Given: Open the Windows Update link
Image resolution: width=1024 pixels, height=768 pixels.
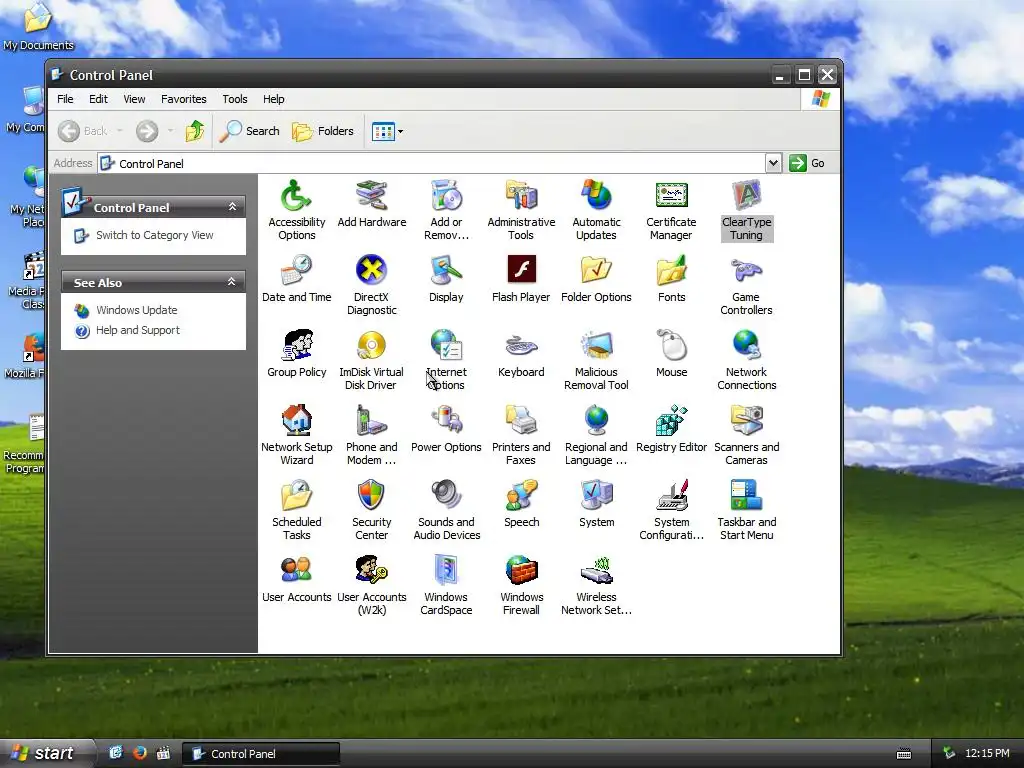Looking at the screenshot, I should (x=136, y=310).
